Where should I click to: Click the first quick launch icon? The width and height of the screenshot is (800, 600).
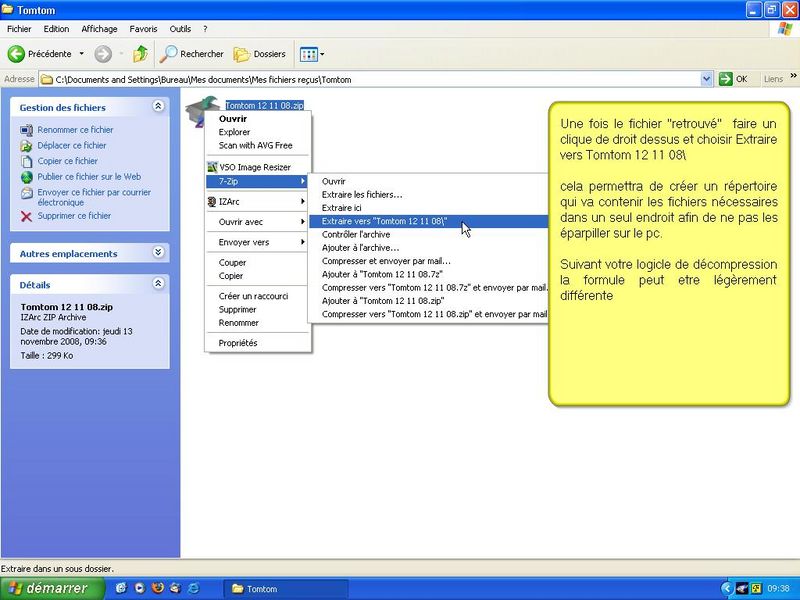click(121, 588)
